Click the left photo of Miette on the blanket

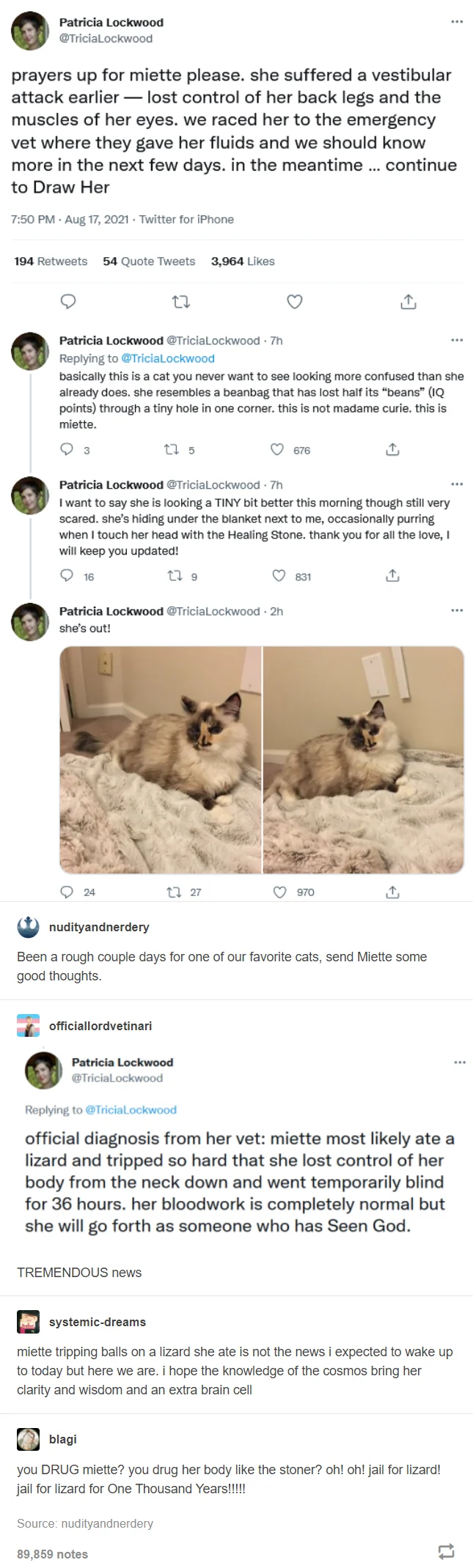coord(160,758)
